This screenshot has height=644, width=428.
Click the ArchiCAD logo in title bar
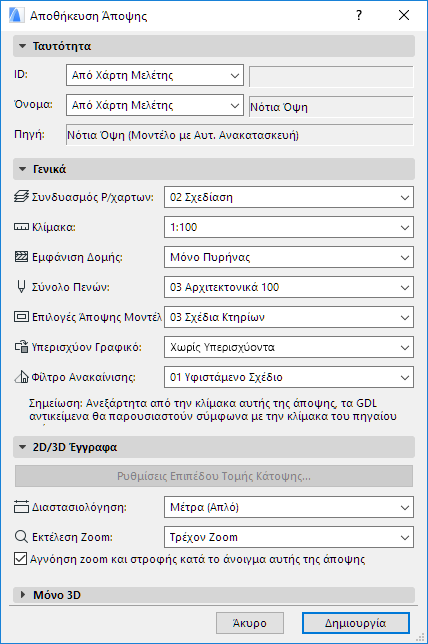[15, 15]
